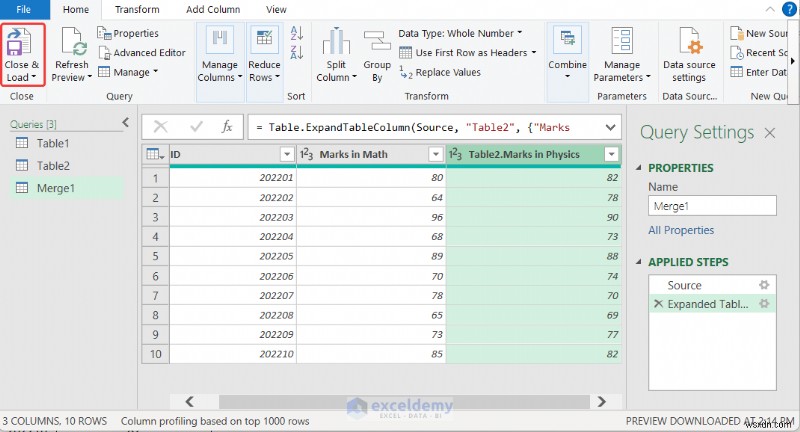Click Enter Data icon
This screenshot has width=800, height=432.
pyautogui.click(x=736, y=72)
